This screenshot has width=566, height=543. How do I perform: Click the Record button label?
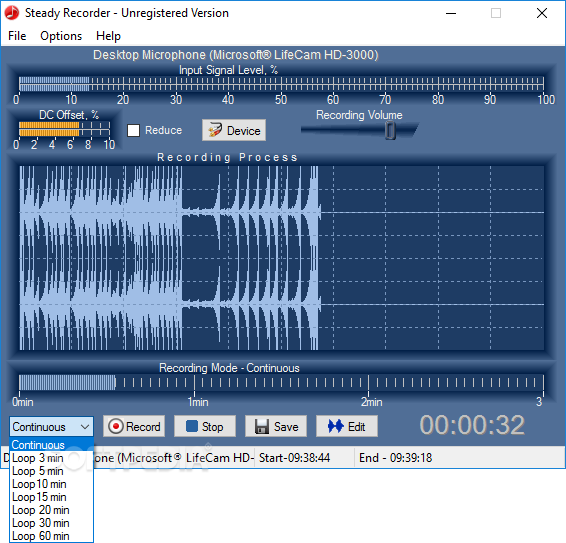[x=143, y=427]
